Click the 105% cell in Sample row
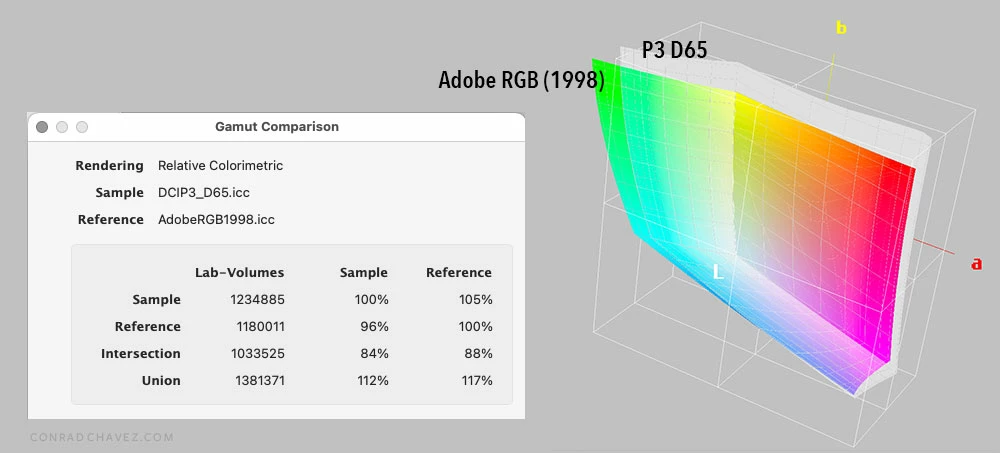Image resolution: width=1000 pixels, height=453 pixels. pos(476,300)
